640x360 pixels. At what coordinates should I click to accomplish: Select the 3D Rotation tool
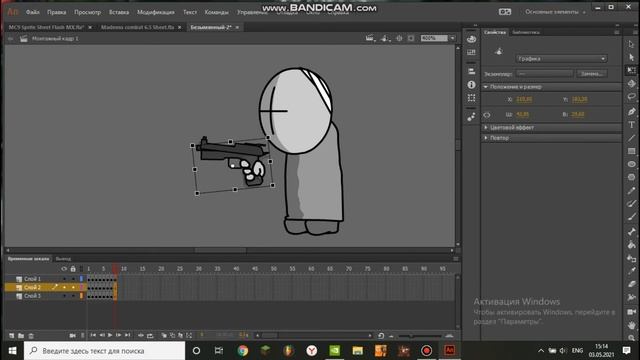(631, 84)
